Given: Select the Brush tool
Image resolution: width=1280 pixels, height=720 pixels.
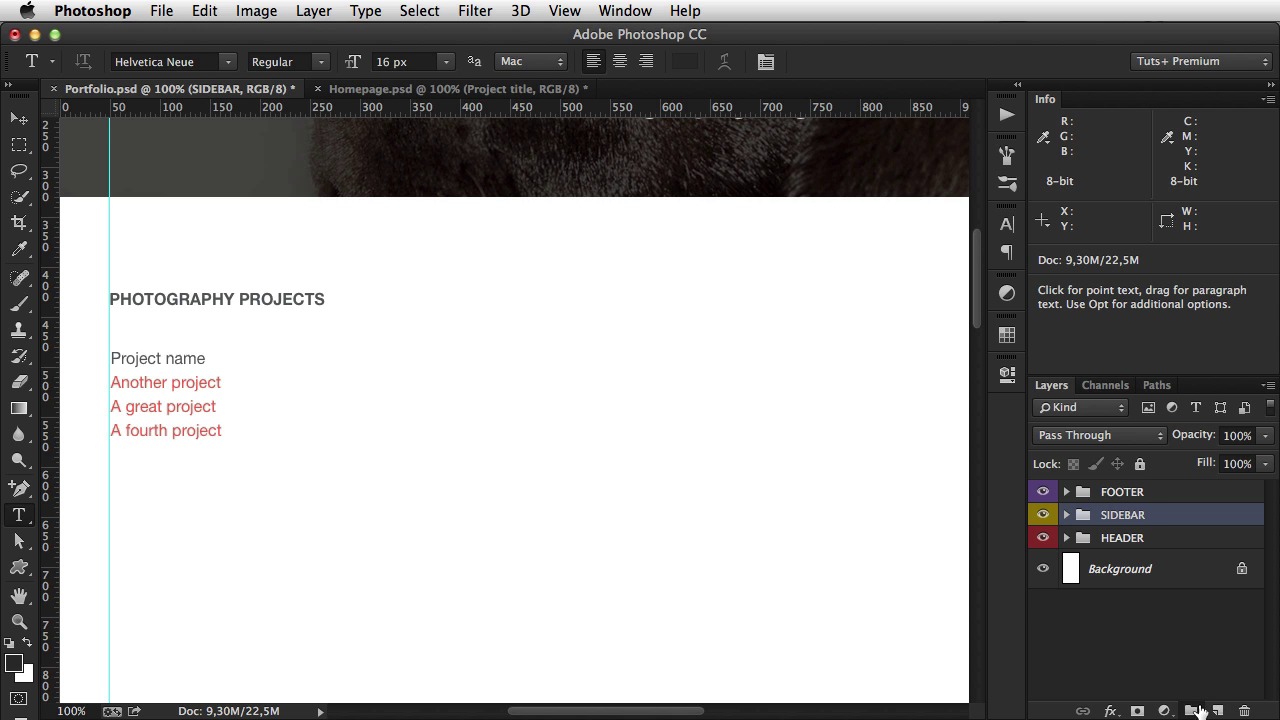Looking at the screenshot, I should tap(19, 304).
